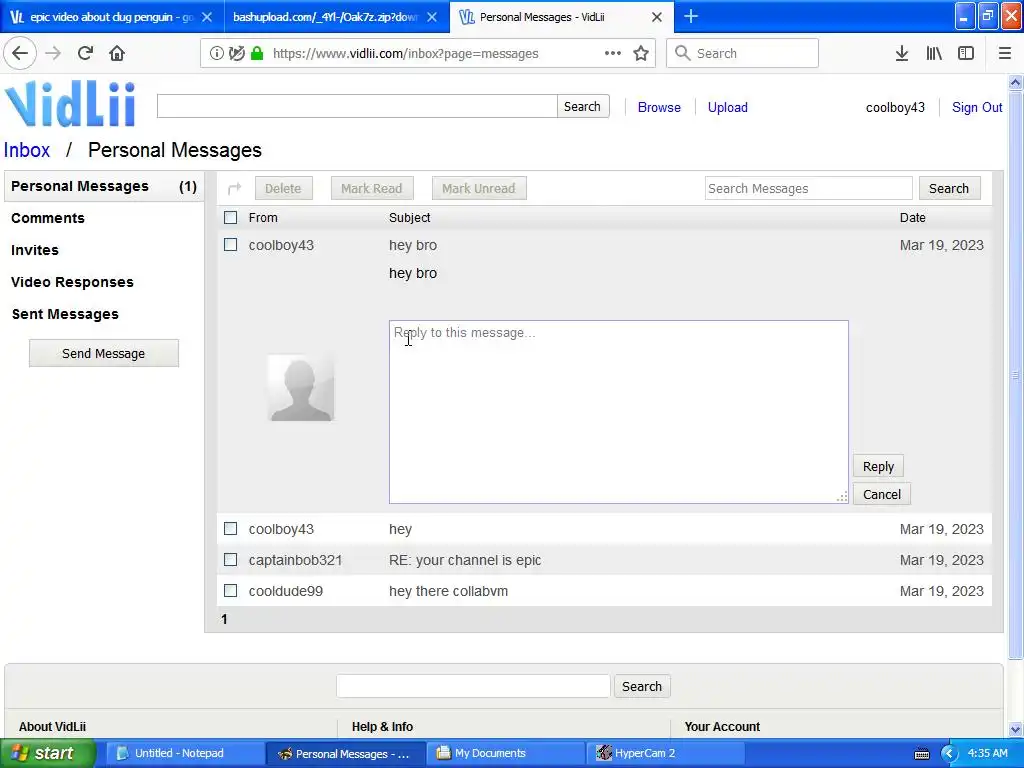Image resolution: width=1024 pixels, height=768 pixels.
Task: Click the VidLii logo
Action: click(x=70, y=104)
